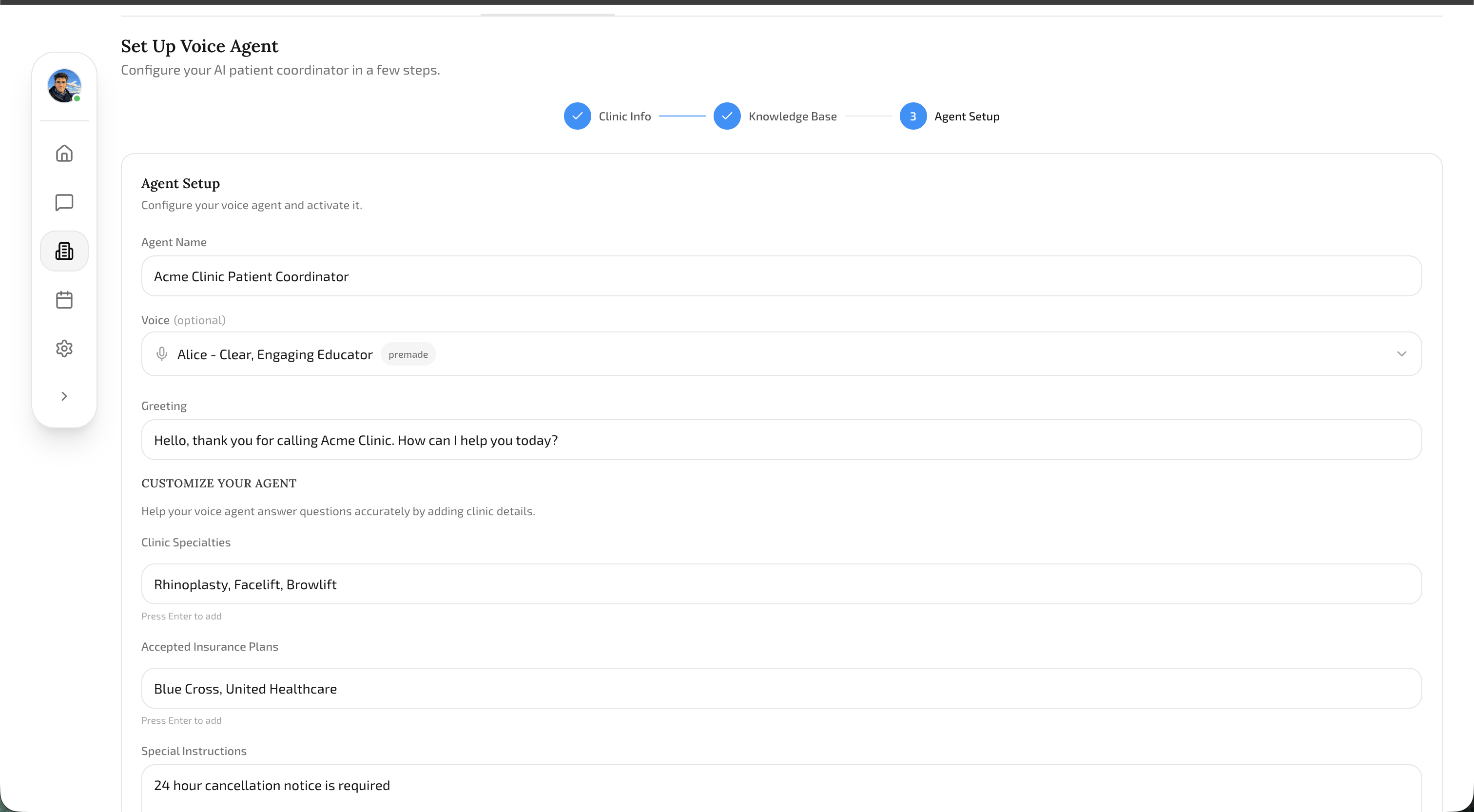Click the Agent Name input field
This screenshot has height=812, width=1474.
tap(781, 276)
